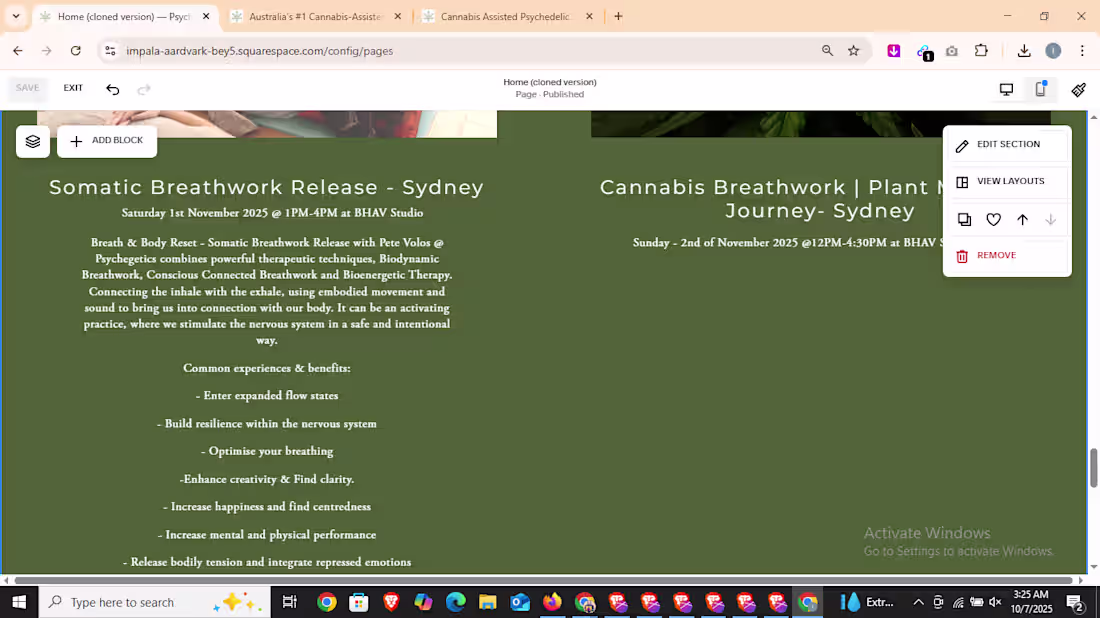Choose EDIT SECTION from the section menu
Screen dimensions: 1100x618
click(1007, 145)
